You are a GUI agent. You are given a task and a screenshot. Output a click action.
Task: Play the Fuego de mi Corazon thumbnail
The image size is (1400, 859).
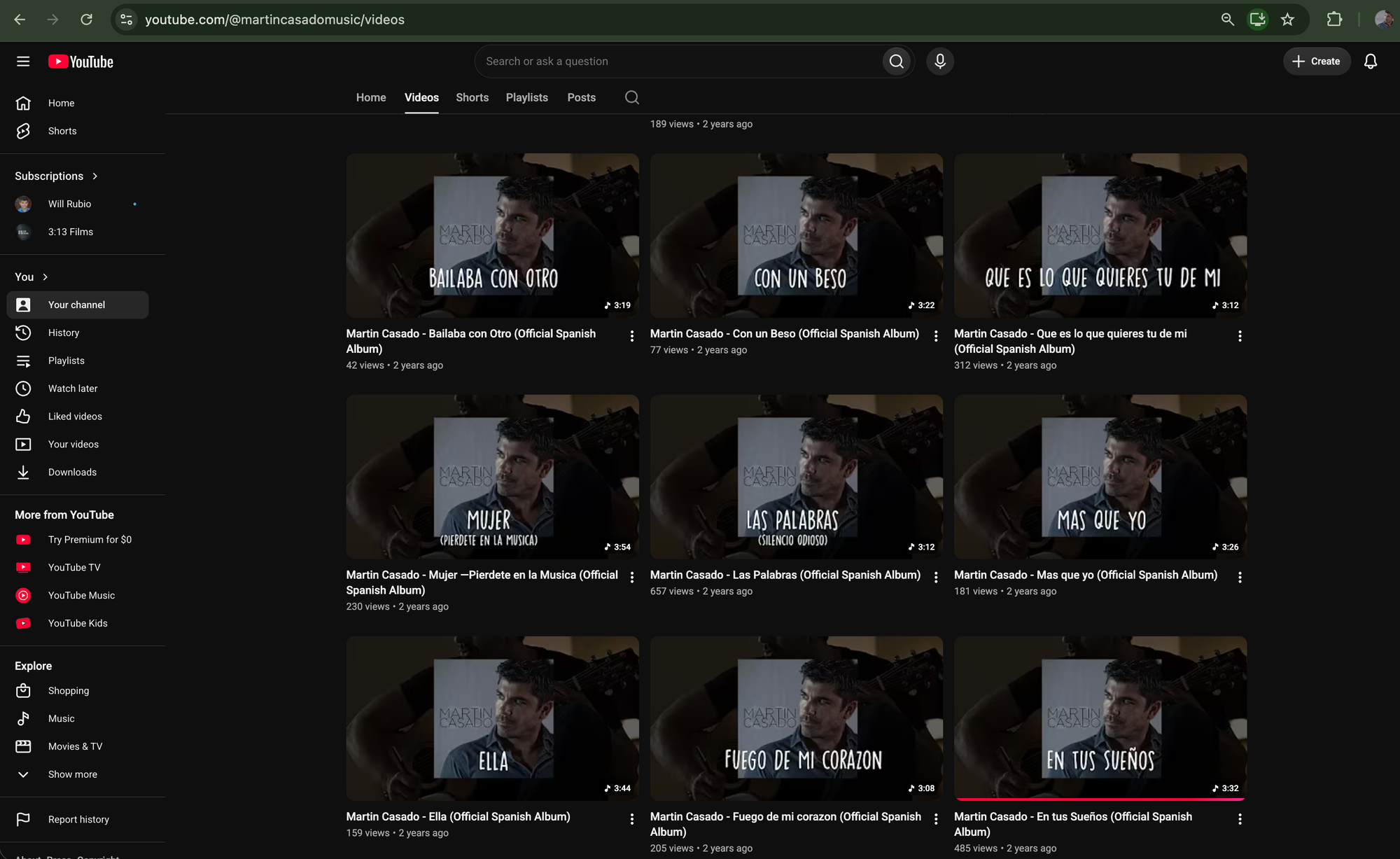(x=797, y=718)
